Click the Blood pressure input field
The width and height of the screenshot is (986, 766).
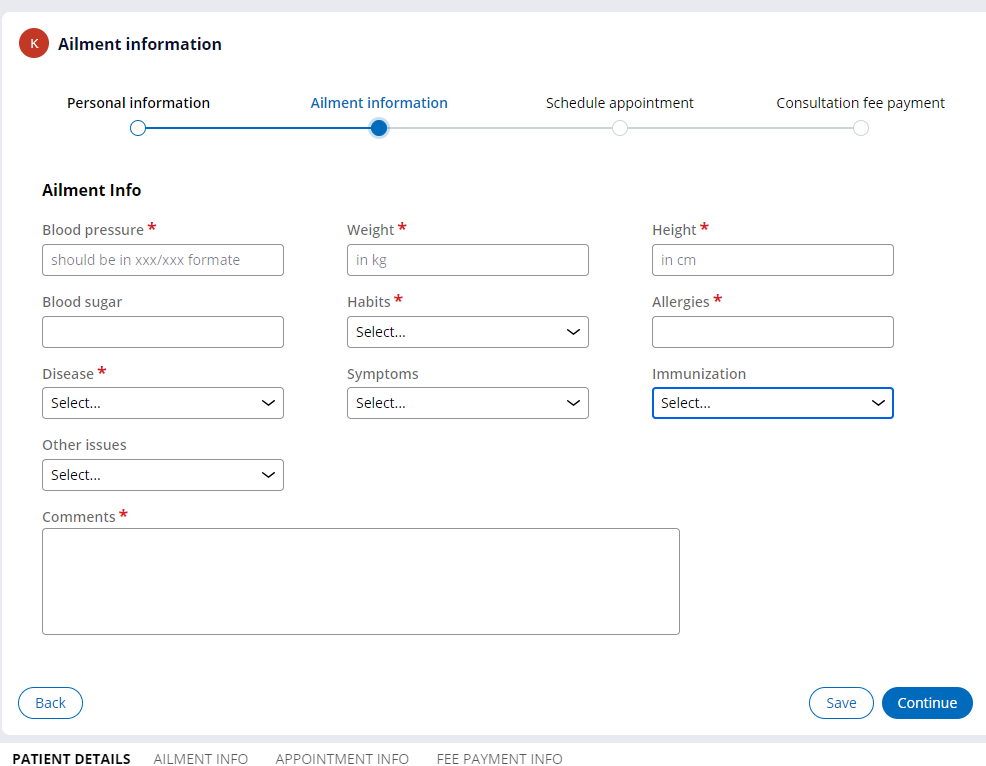(162, 259)
